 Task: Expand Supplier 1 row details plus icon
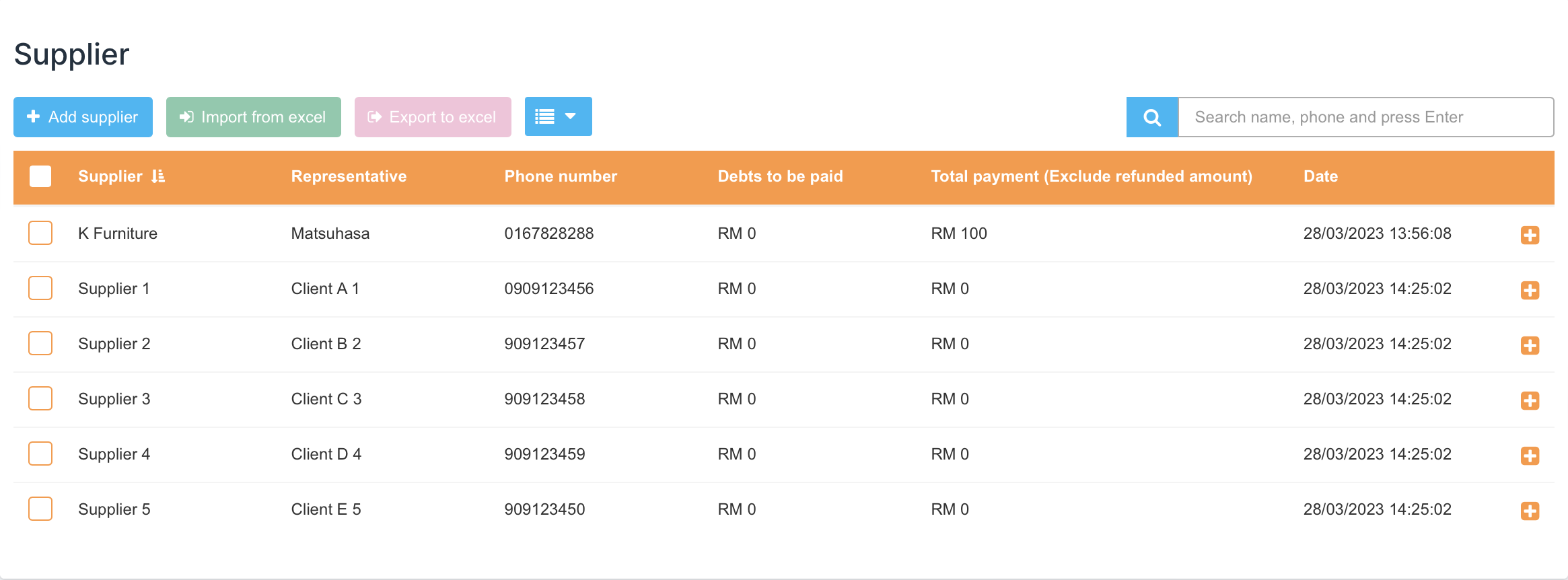(x=1530, y=290)
